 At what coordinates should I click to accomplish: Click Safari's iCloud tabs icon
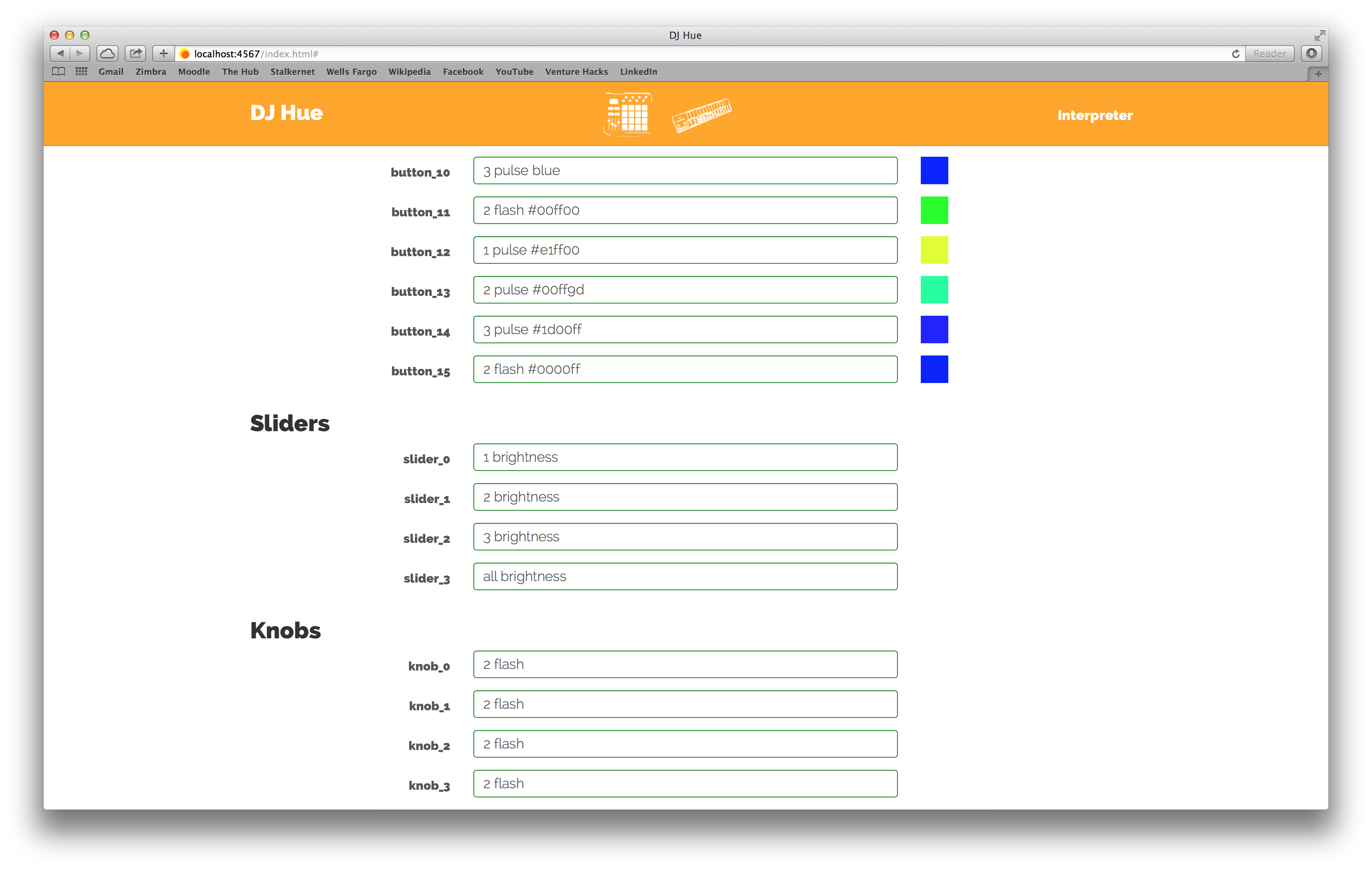point(107,54)
